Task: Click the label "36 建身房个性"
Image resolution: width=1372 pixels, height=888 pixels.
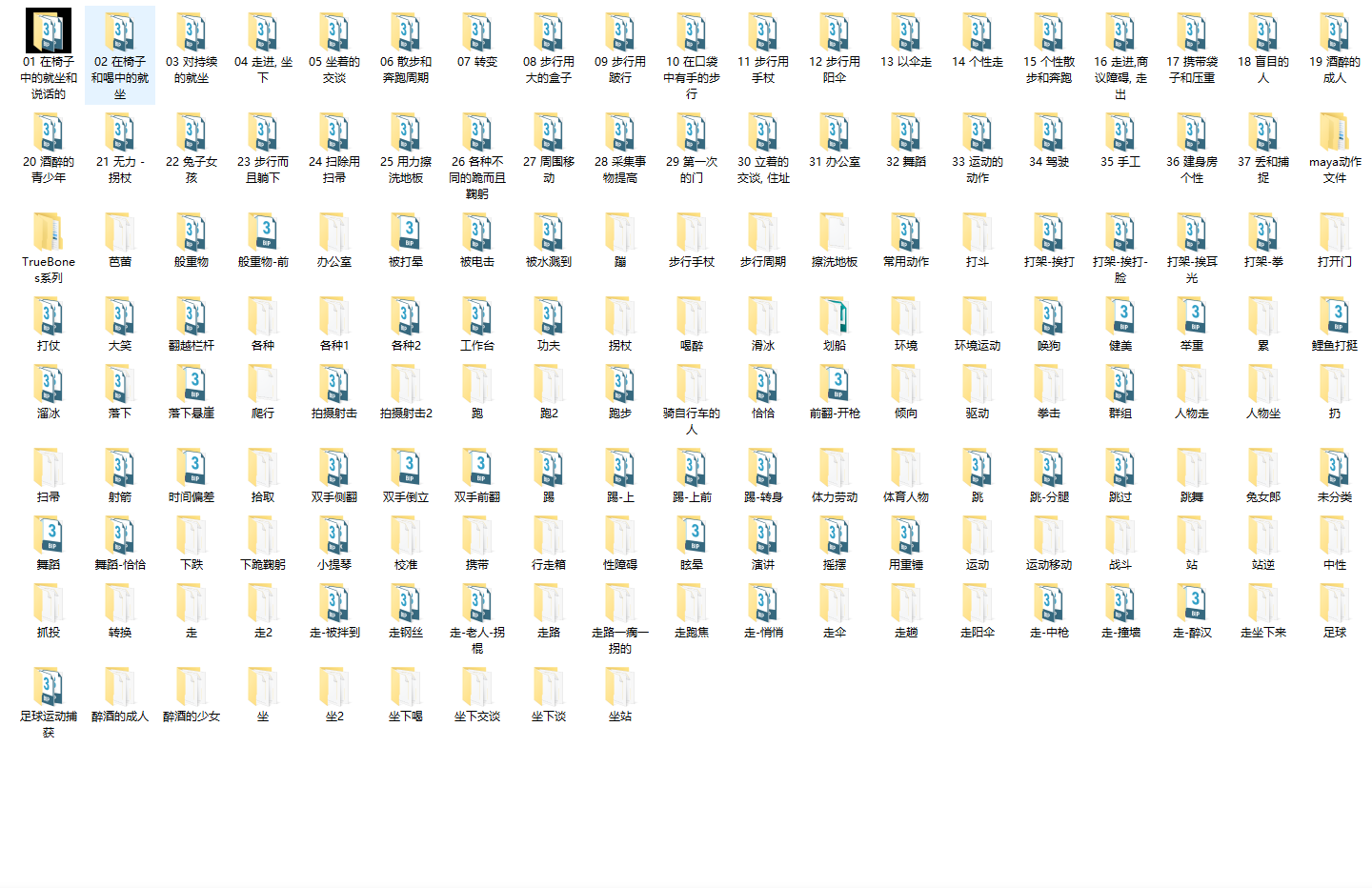Action: (x=1192, y=170)
